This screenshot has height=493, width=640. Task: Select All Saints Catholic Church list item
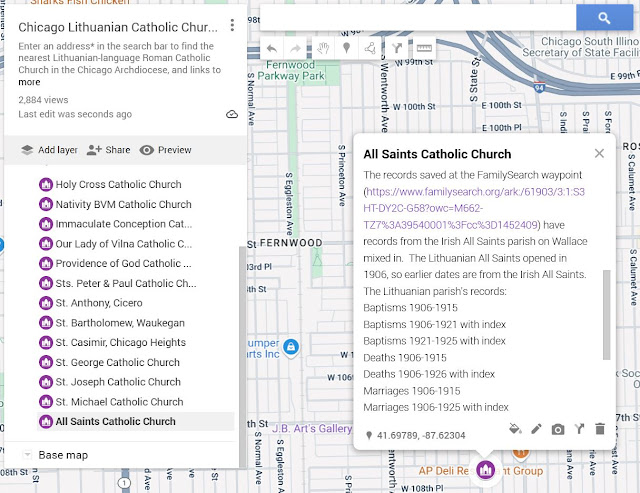click(x=136, y=421)
